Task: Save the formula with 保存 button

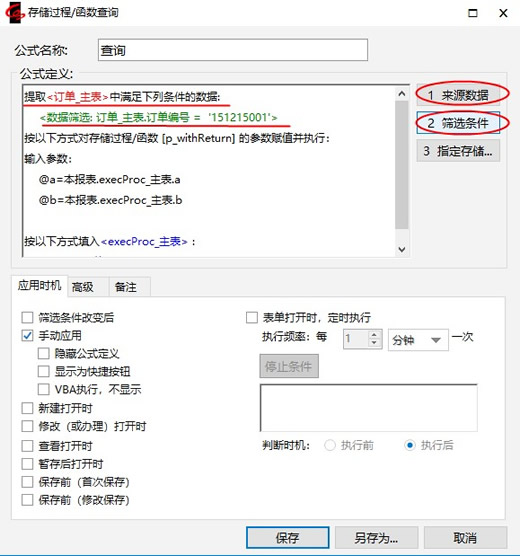Action: click(x=288, y=538)
